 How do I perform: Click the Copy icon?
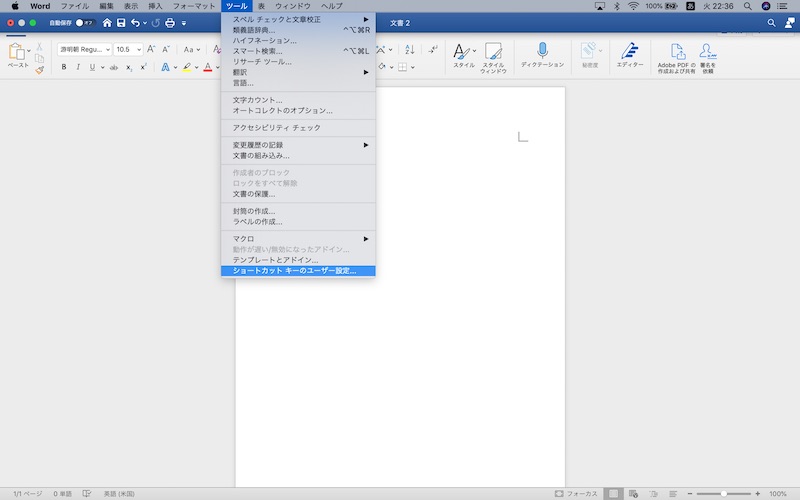pos(39,58)
